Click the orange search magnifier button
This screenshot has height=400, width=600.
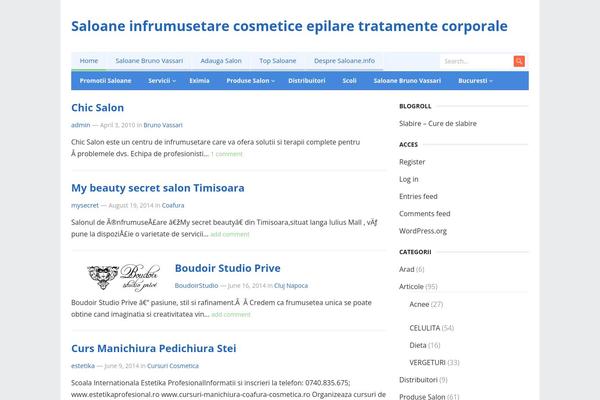(519, 61)
